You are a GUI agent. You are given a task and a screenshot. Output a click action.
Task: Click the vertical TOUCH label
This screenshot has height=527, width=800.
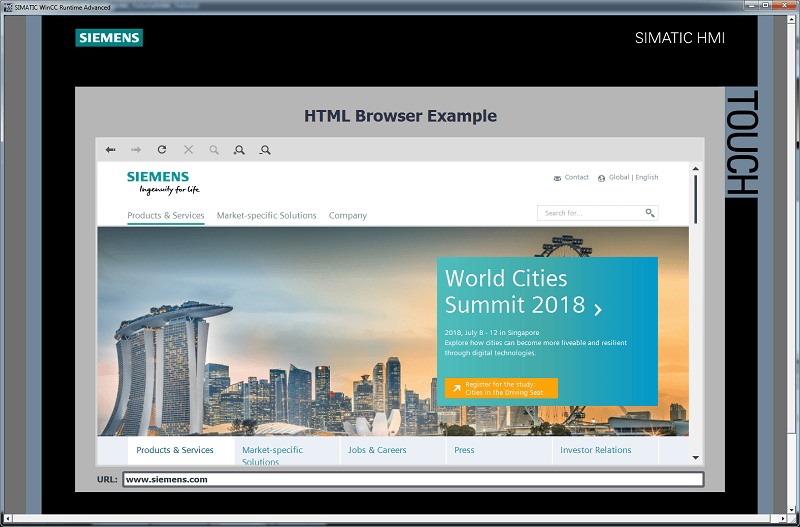pyautogui.click(x=741, y=142)
